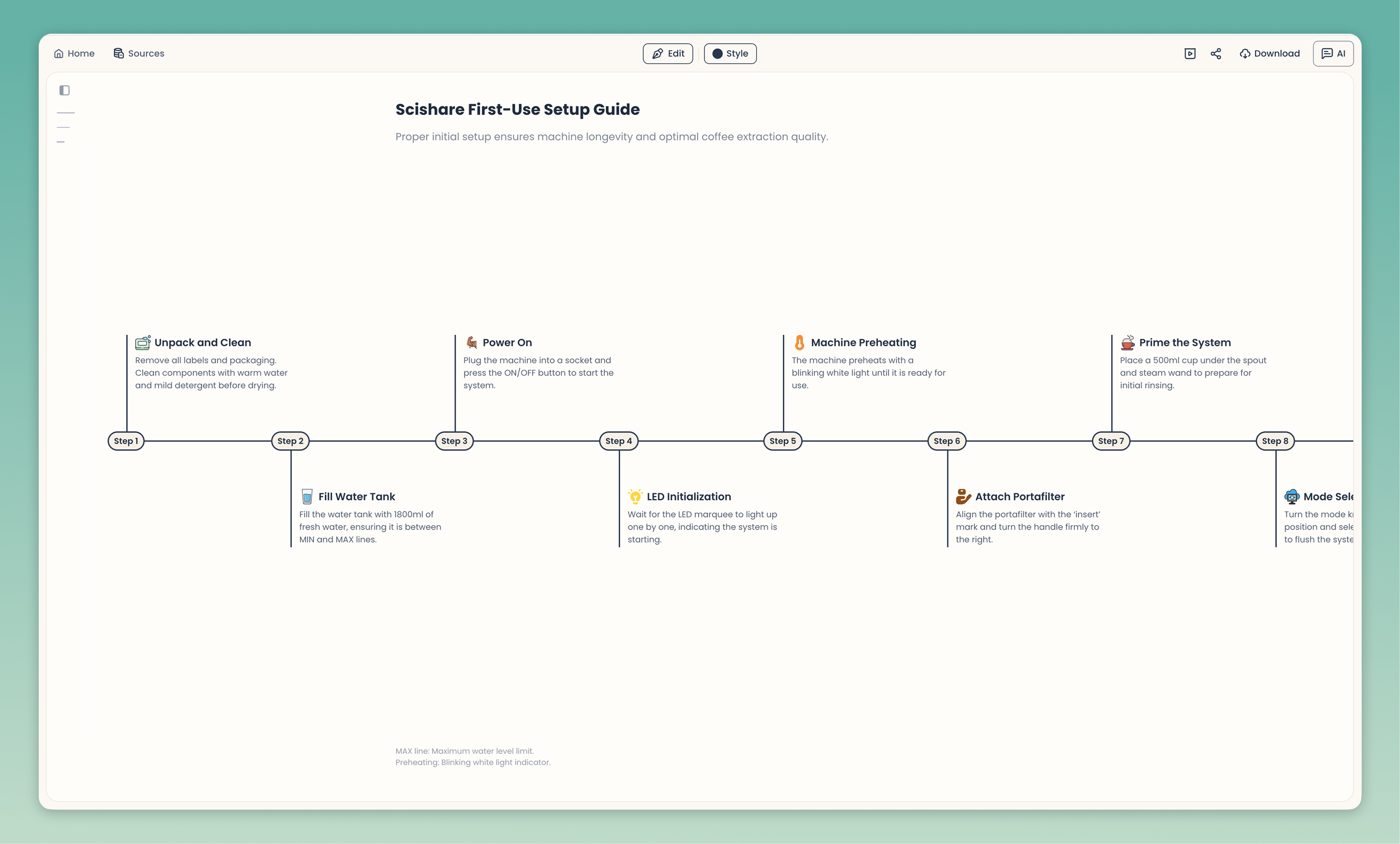Click the thermometer icon beside Machine Preheating

point(799,342)
